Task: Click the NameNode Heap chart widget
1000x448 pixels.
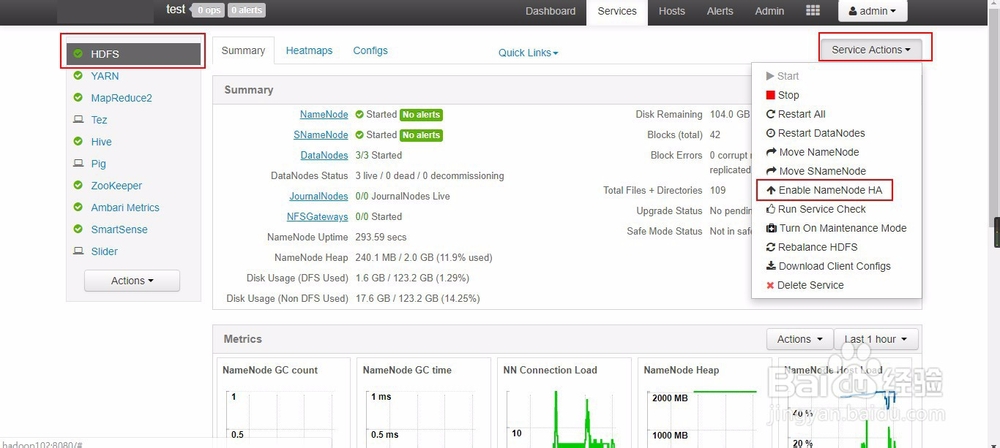Action: pos(702,402)
